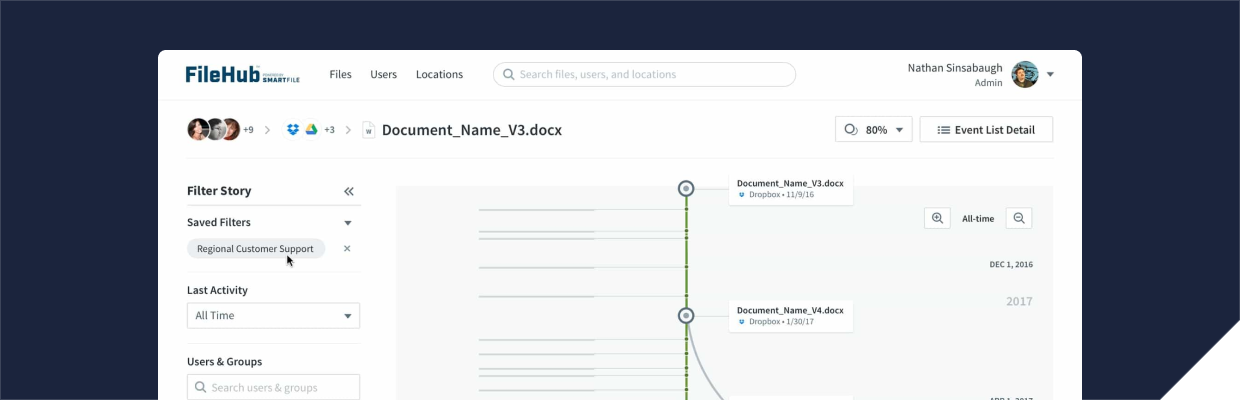Viewport: 1240px width, 400px height.
Task: Collapse the Saved Filters section
Action: click(348, 223)
